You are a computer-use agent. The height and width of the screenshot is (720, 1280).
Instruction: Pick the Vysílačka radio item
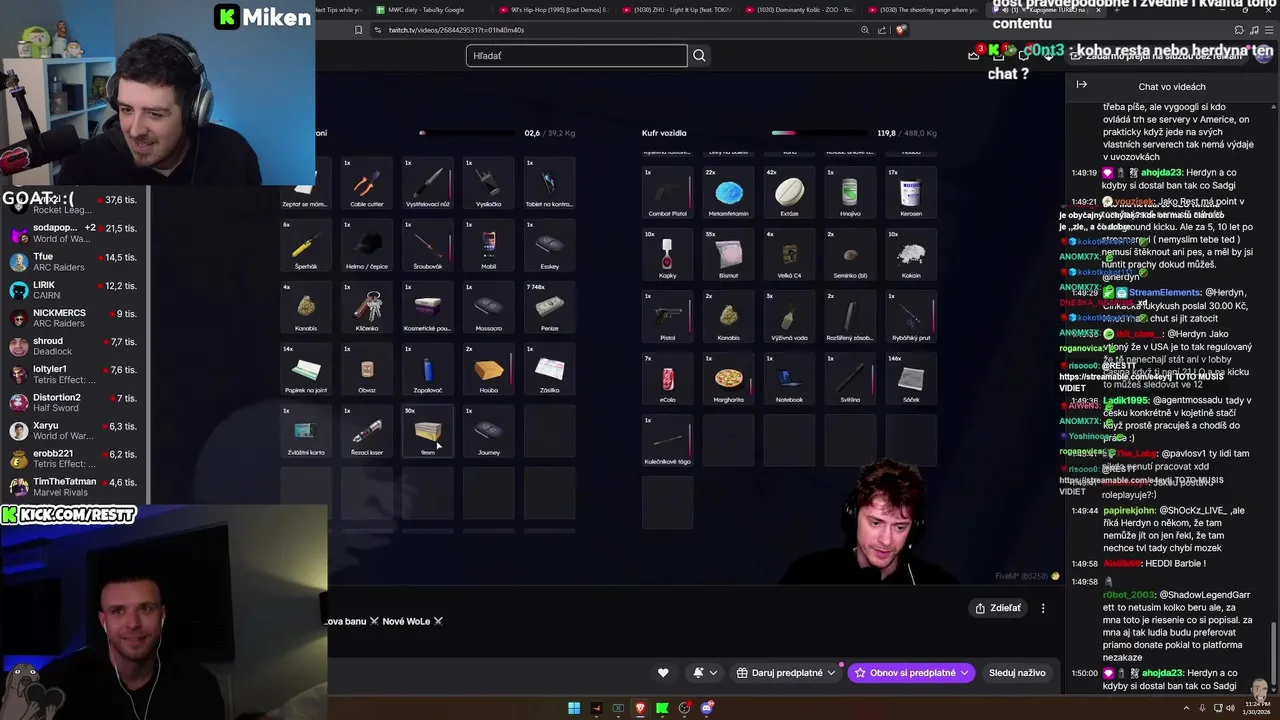click(489, 183)
